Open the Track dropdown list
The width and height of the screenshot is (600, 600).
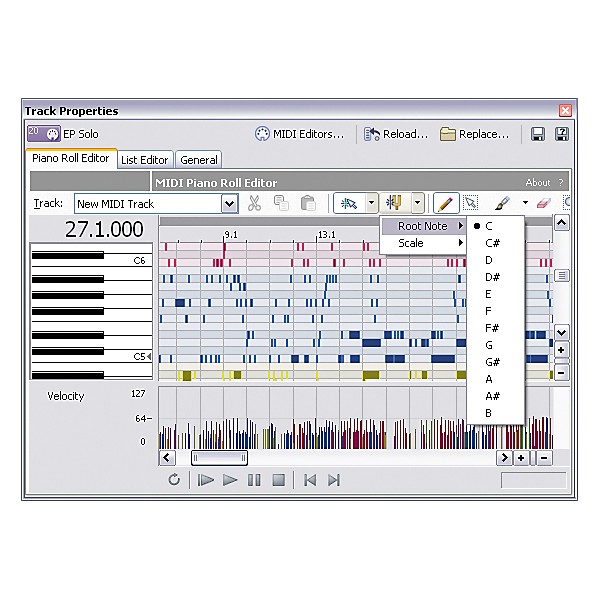coord(230,204)
